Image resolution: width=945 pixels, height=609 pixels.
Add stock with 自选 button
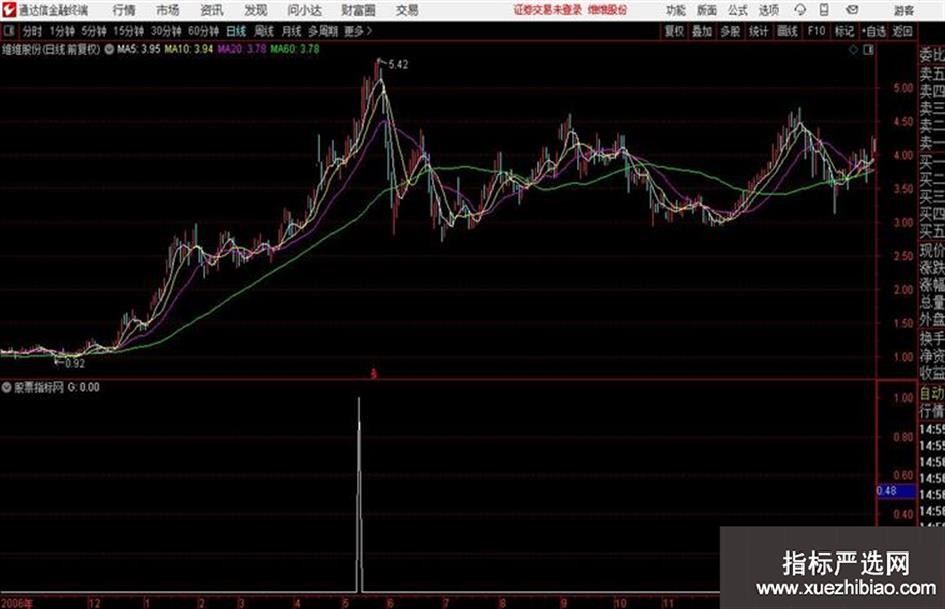click(x=874, y=31)
